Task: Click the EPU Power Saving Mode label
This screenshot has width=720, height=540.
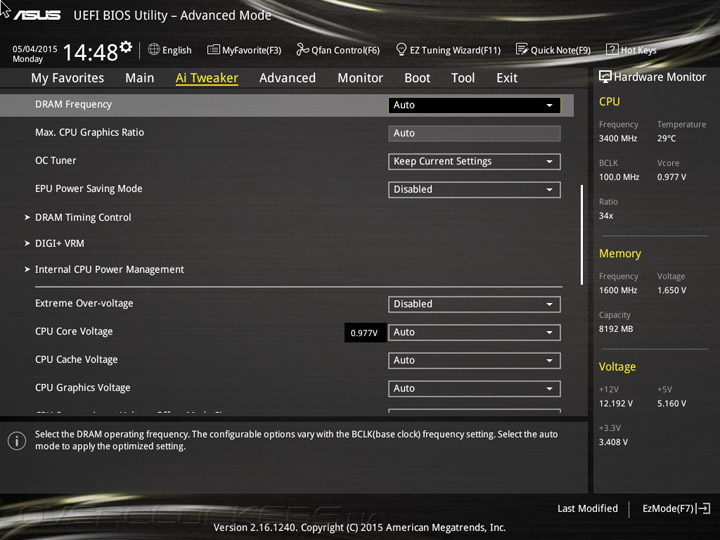Action: (89, 189)
